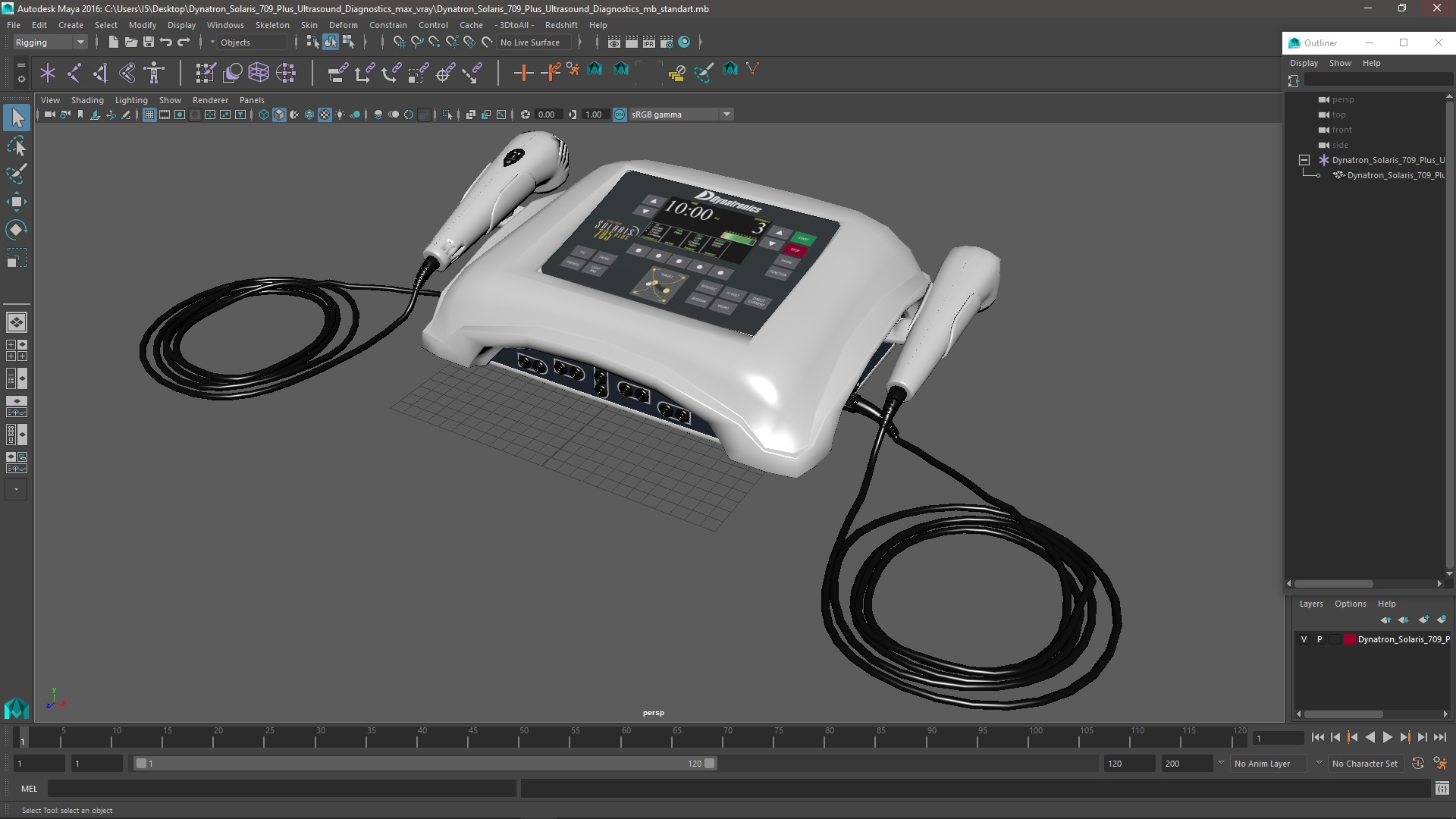Click the Outliner horizontal scrollbar
This screenshot has height=819, width=1456.
[1334, 584]
